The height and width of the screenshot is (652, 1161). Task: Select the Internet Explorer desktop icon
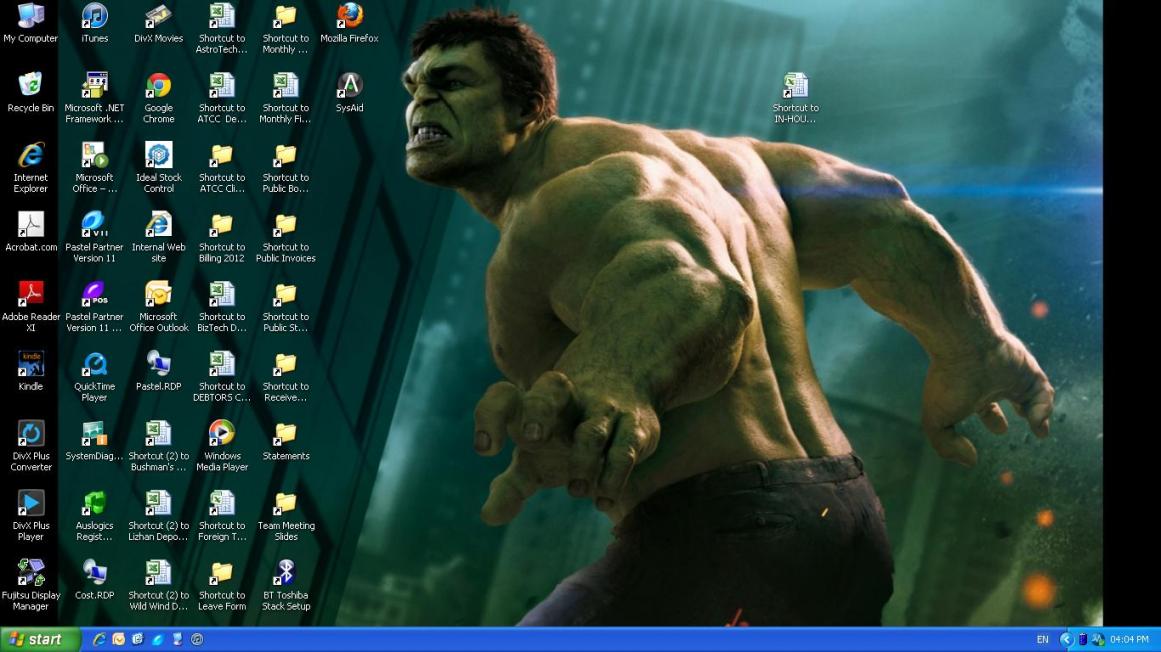click(30, 155)
